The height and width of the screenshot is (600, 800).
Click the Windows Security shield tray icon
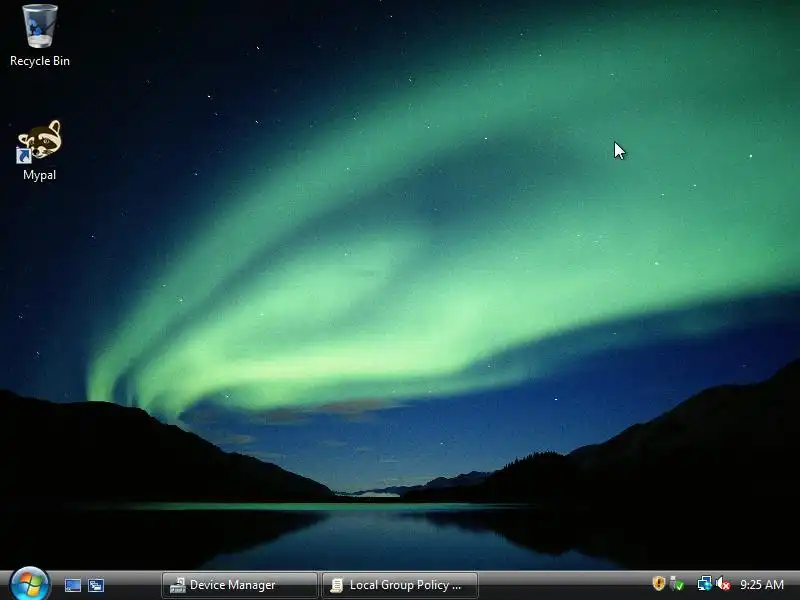pos(659,583)
